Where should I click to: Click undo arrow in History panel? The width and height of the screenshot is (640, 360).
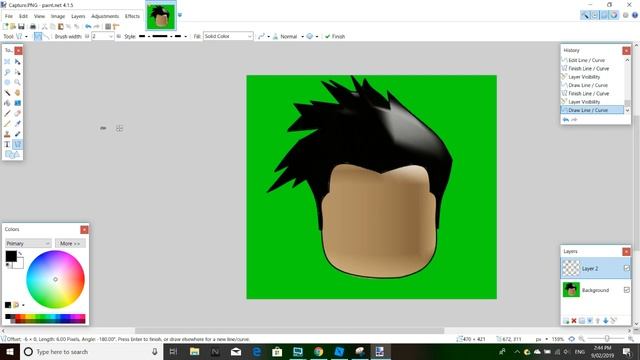coord(566,120)
